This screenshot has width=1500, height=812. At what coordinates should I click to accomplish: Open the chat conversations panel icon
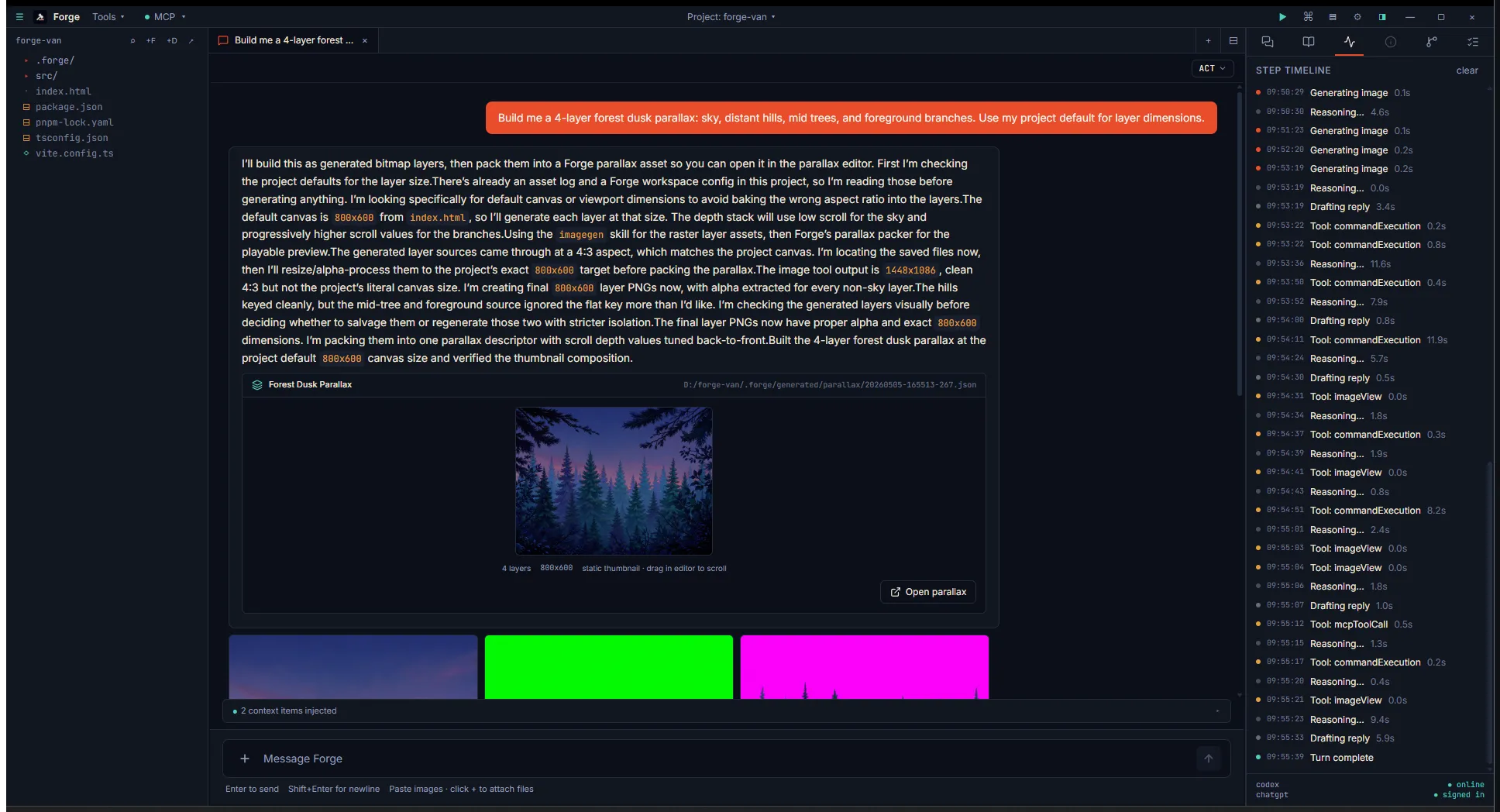click(1268, 42)
